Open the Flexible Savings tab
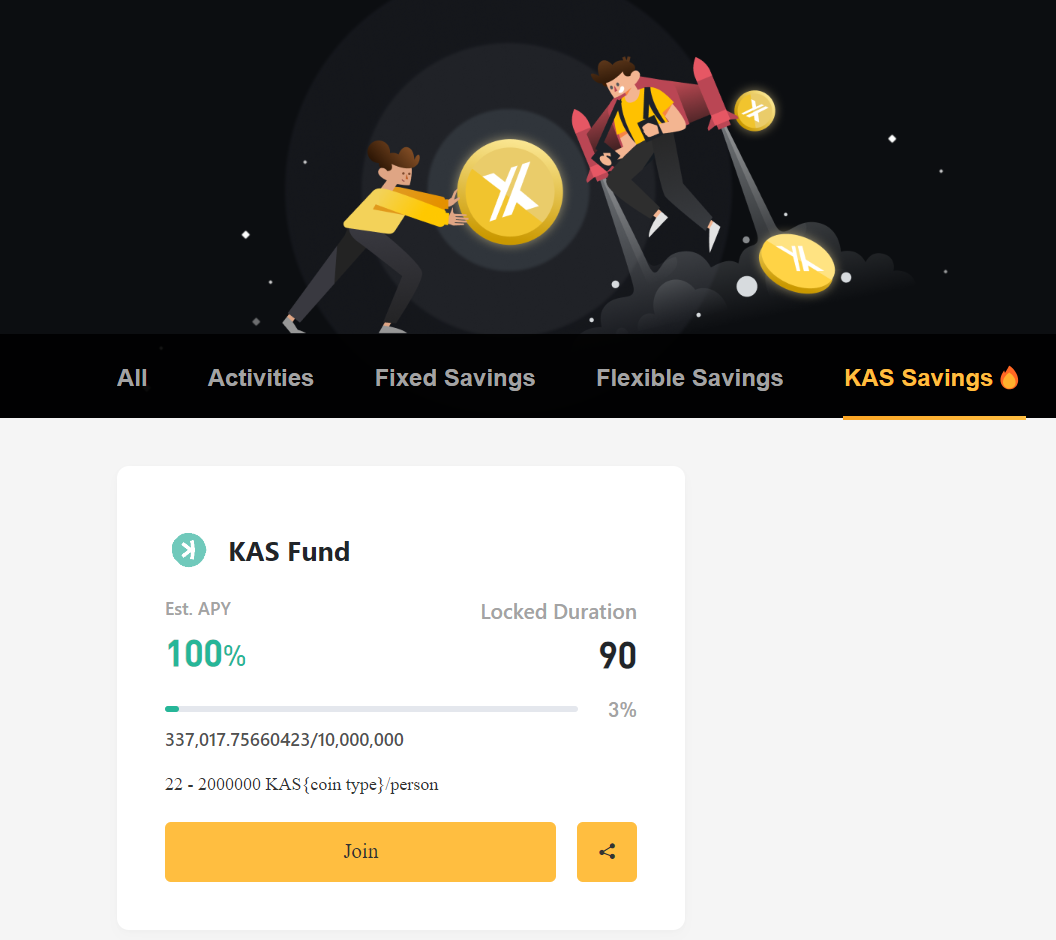Viewport: 1056px width, 940px height. (x=689, y=377)
